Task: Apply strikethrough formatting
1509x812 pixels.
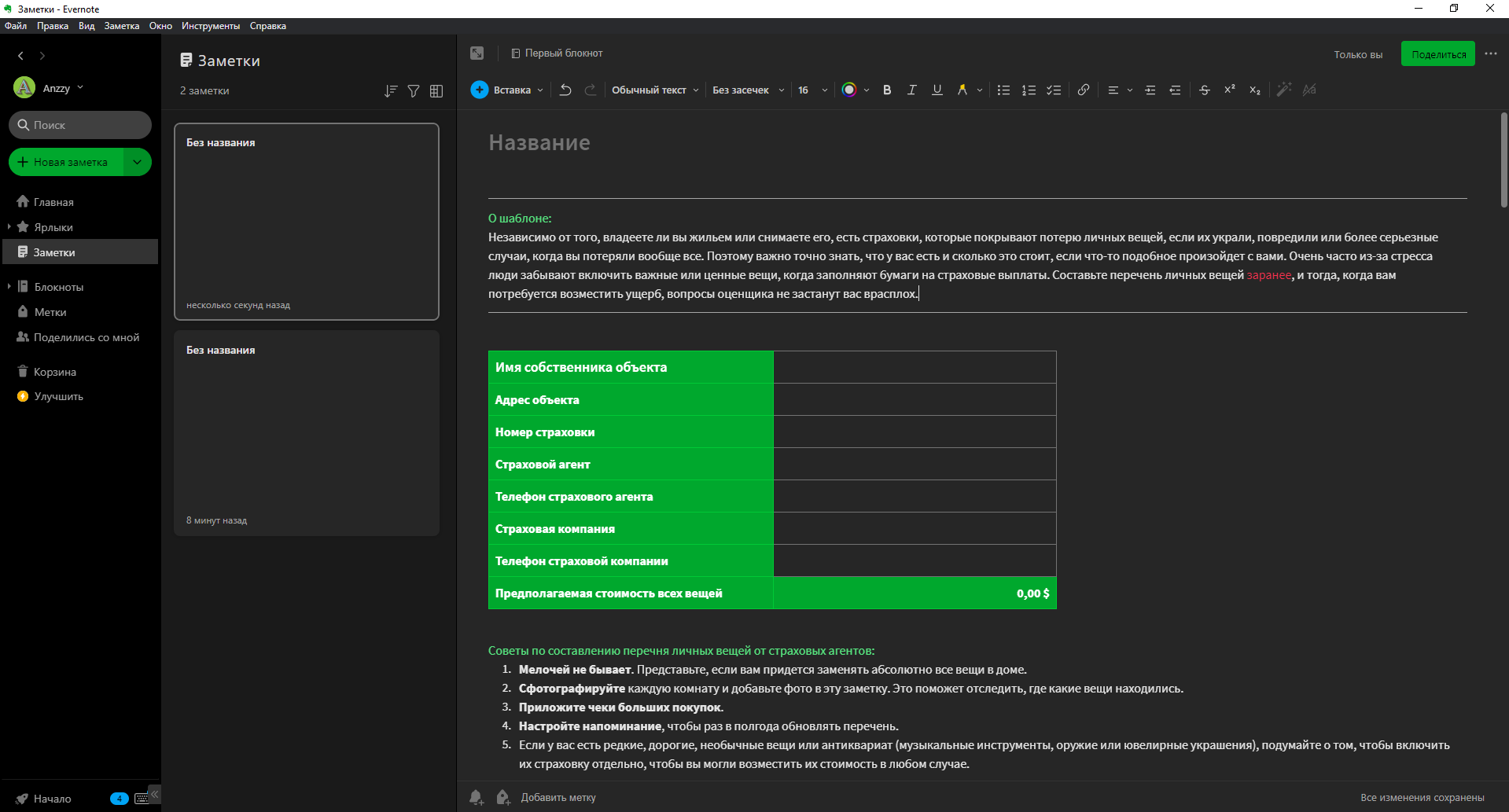Action: 1204,90
